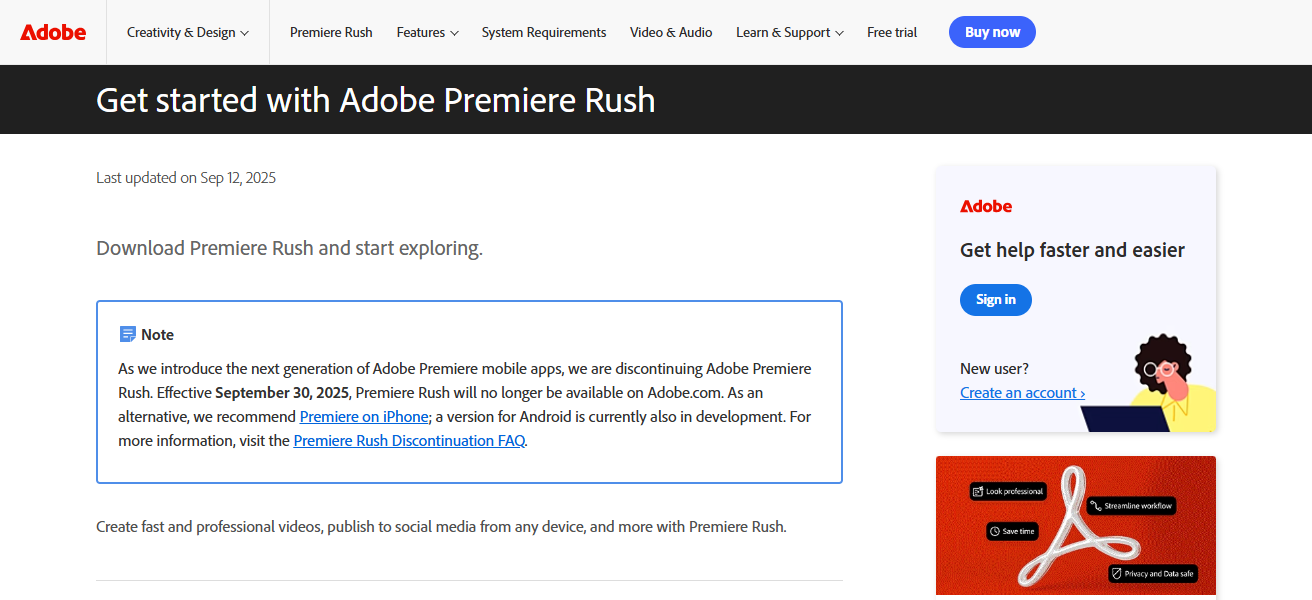Visit the Premiere Rush Discontinuation FAQ
The width and height of the screenshot is (1312, 600).
click(x=409, y=440)
